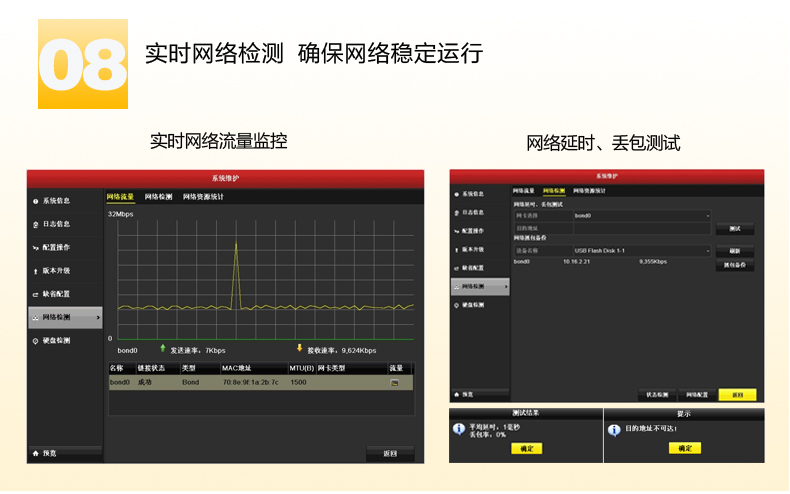Screen dimensions: 790x494
Task: Select 网络检测 in the left traffic window sidebar
Action: [x=65, y=318]
